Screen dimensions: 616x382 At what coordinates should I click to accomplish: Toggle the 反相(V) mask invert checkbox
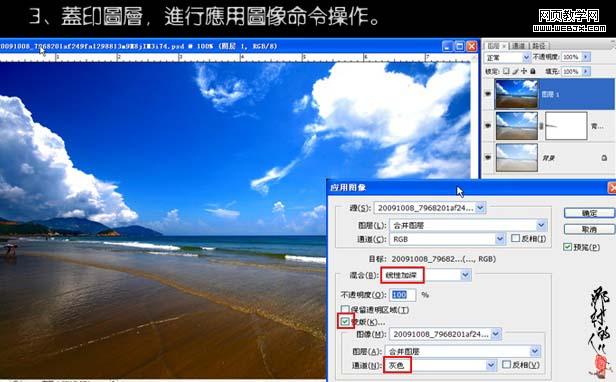click(506, 365)
